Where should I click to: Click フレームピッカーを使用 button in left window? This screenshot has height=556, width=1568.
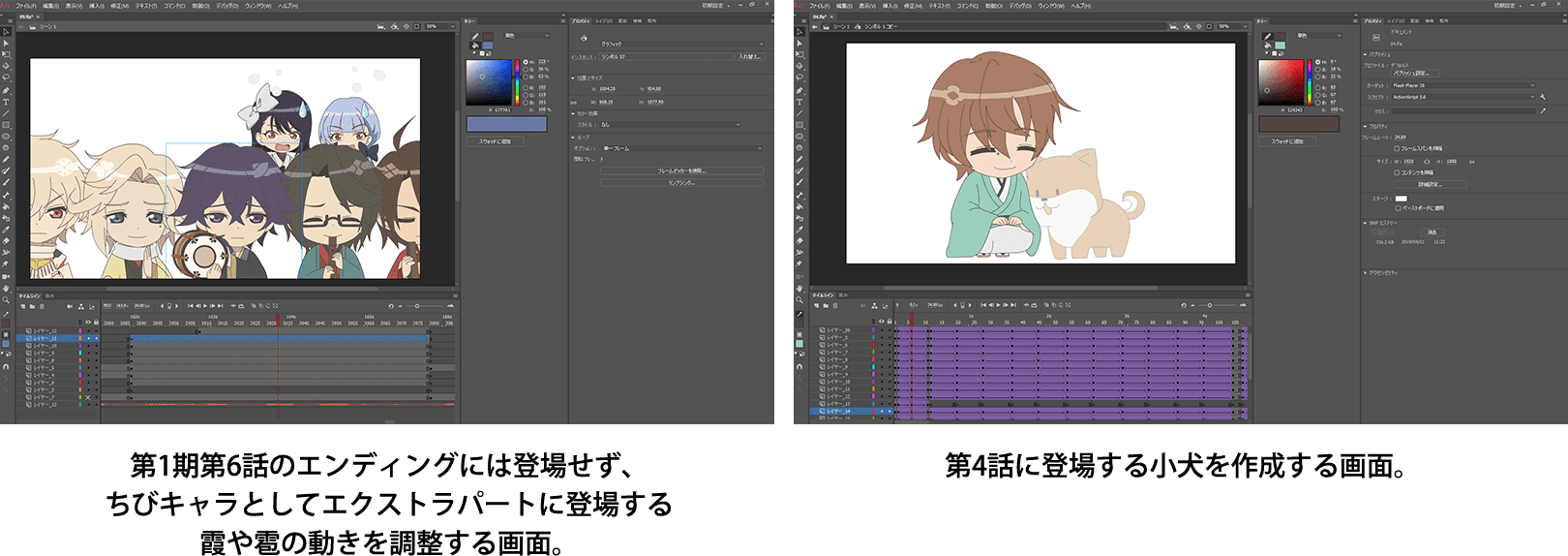coord(681,171)
